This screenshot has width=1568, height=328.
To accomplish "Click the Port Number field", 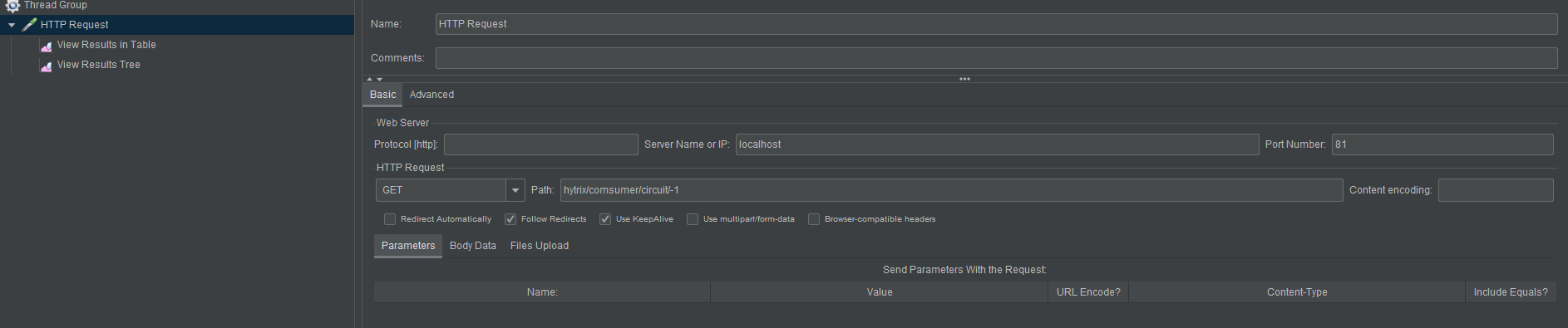I will 1442,144.
